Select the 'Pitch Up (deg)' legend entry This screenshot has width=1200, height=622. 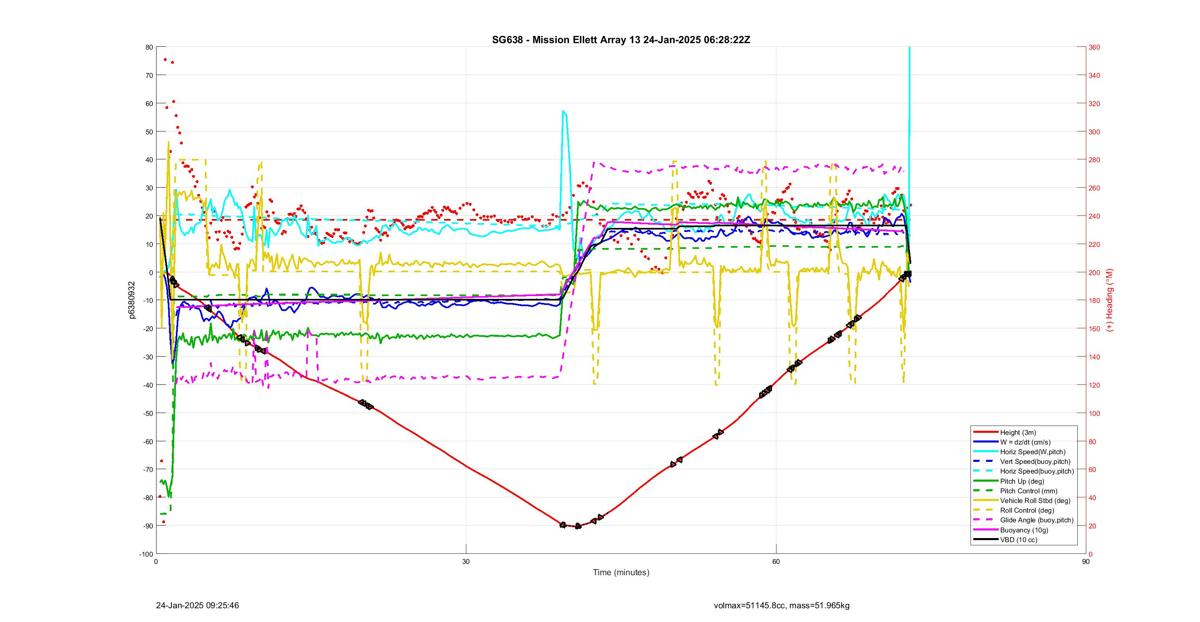[x=1010, y=481]
